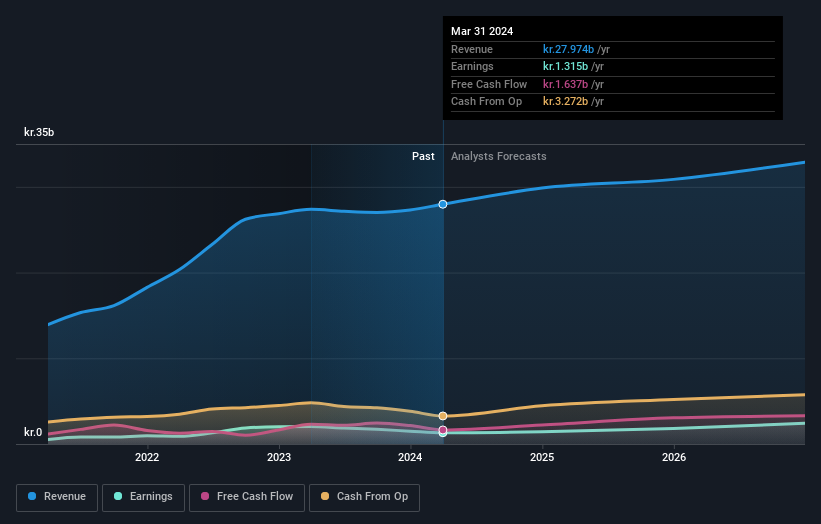Click the Free Cash Flow row label in tooltip

tap(489, 84)
